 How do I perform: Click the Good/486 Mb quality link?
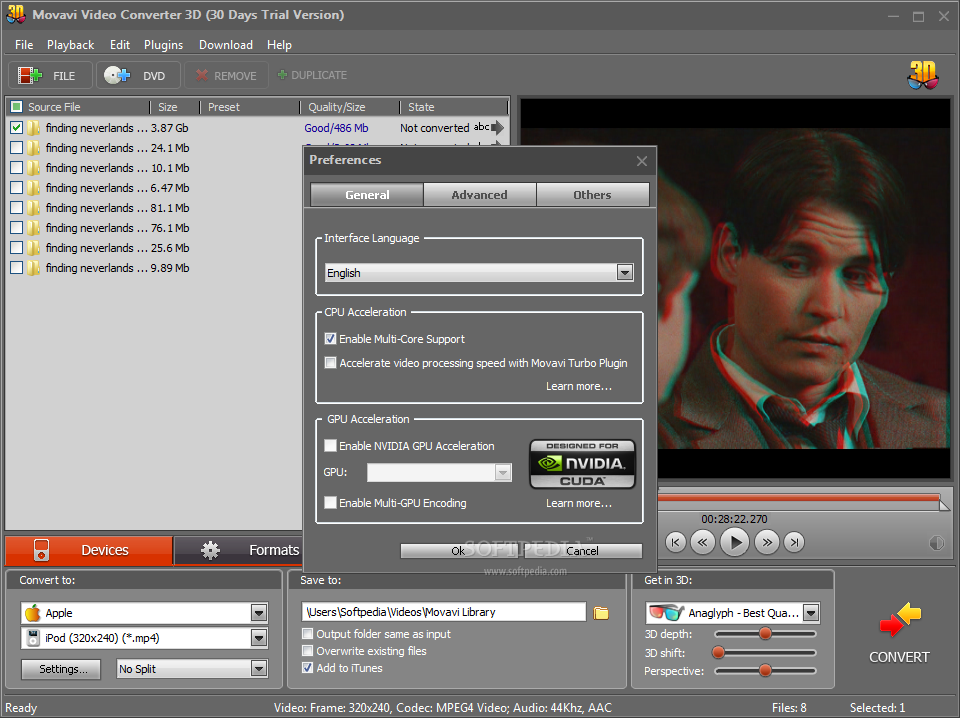336,128
